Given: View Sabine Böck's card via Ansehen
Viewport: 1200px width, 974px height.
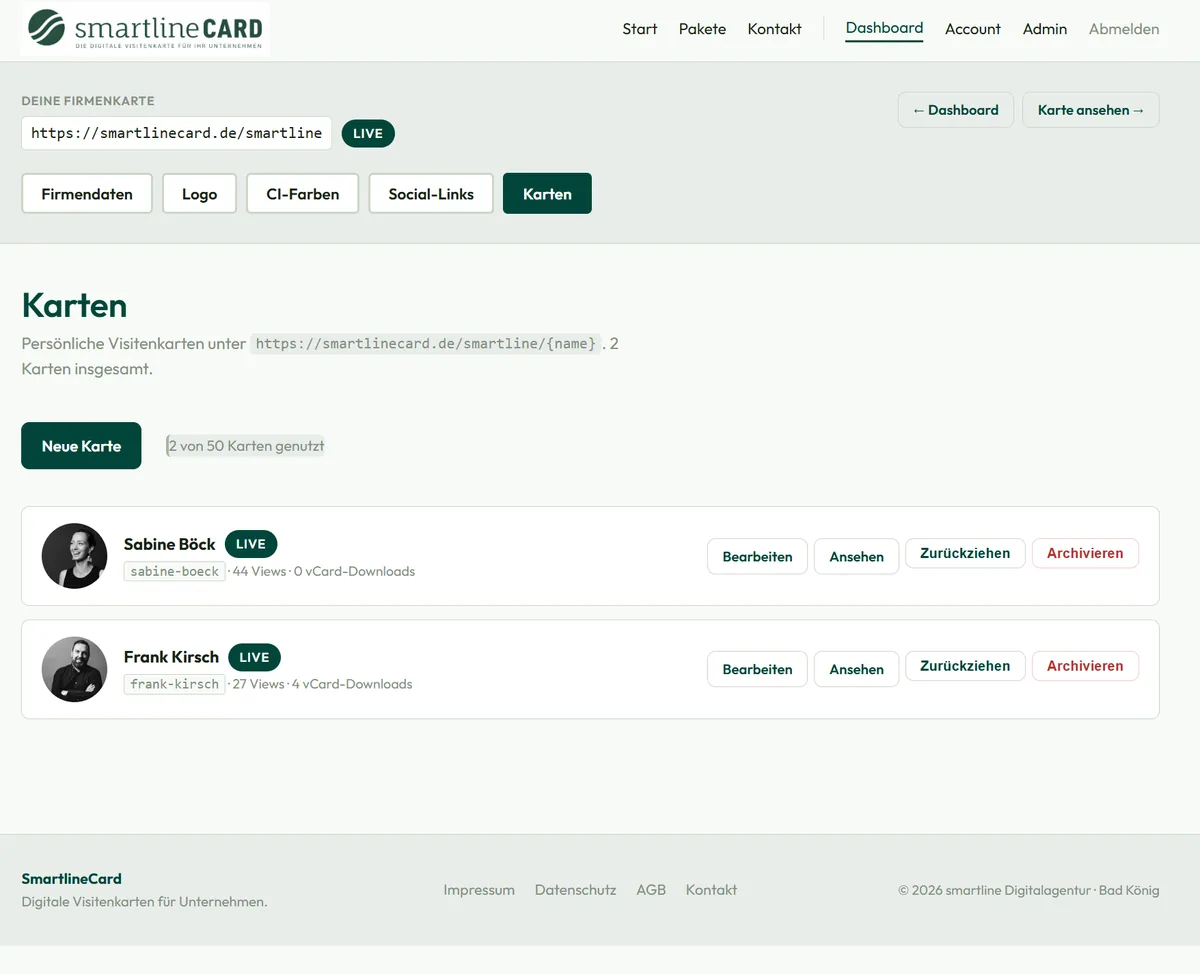Looking at the screenshot, I should click(856, 557).
